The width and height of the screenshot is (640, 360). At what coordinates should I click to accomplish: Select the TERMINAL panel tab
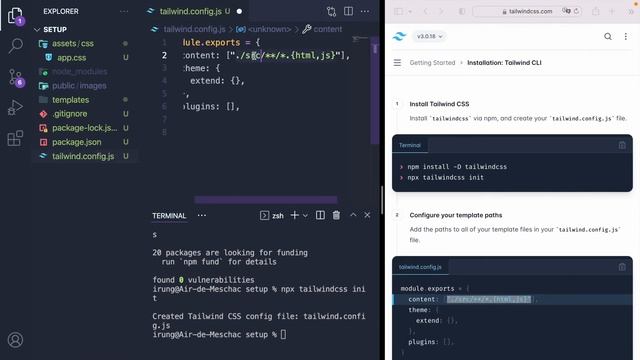tap(169, 216)
